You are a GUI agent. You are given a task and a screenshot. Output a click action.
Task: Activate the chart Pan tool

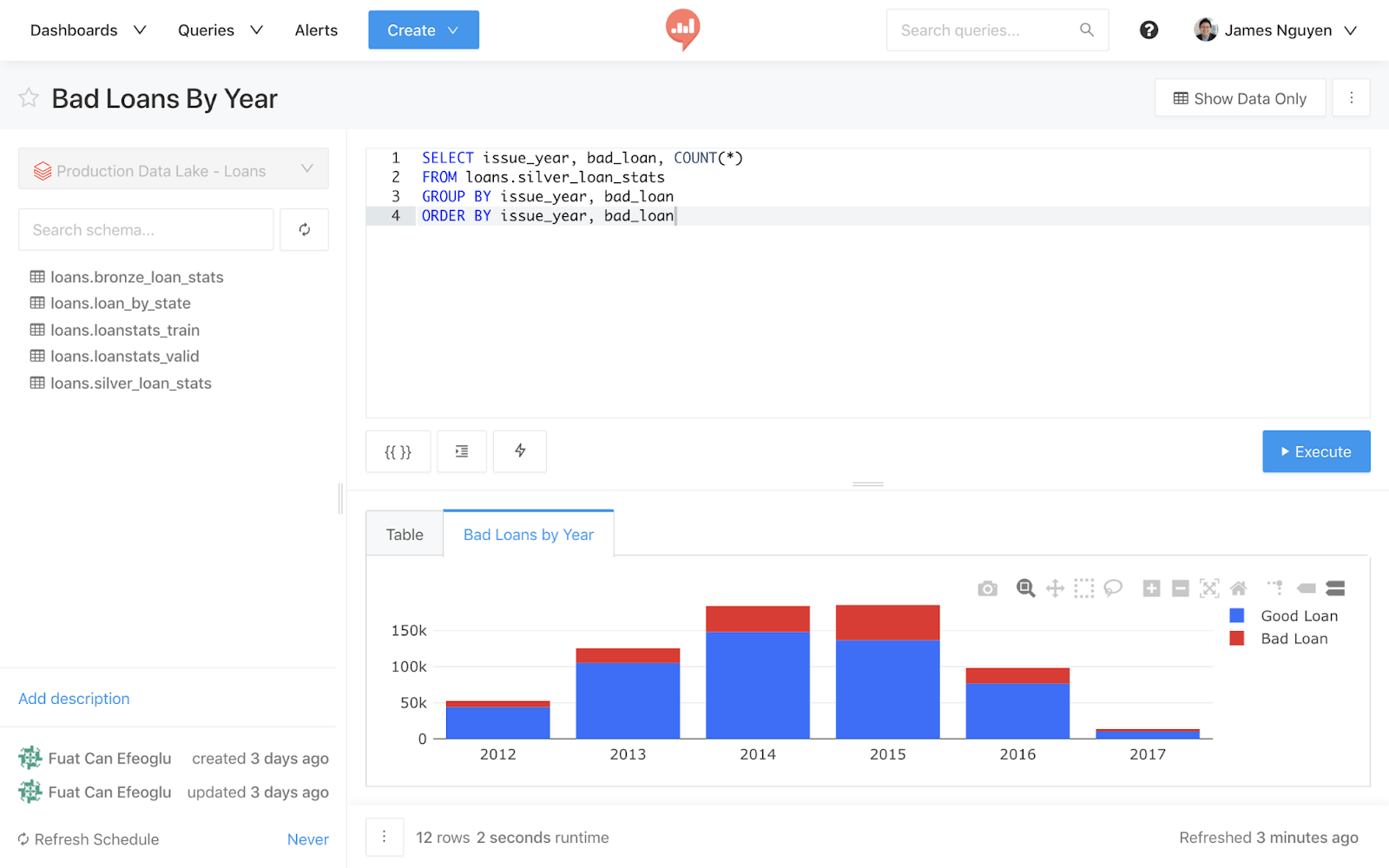coord(1055,589)
